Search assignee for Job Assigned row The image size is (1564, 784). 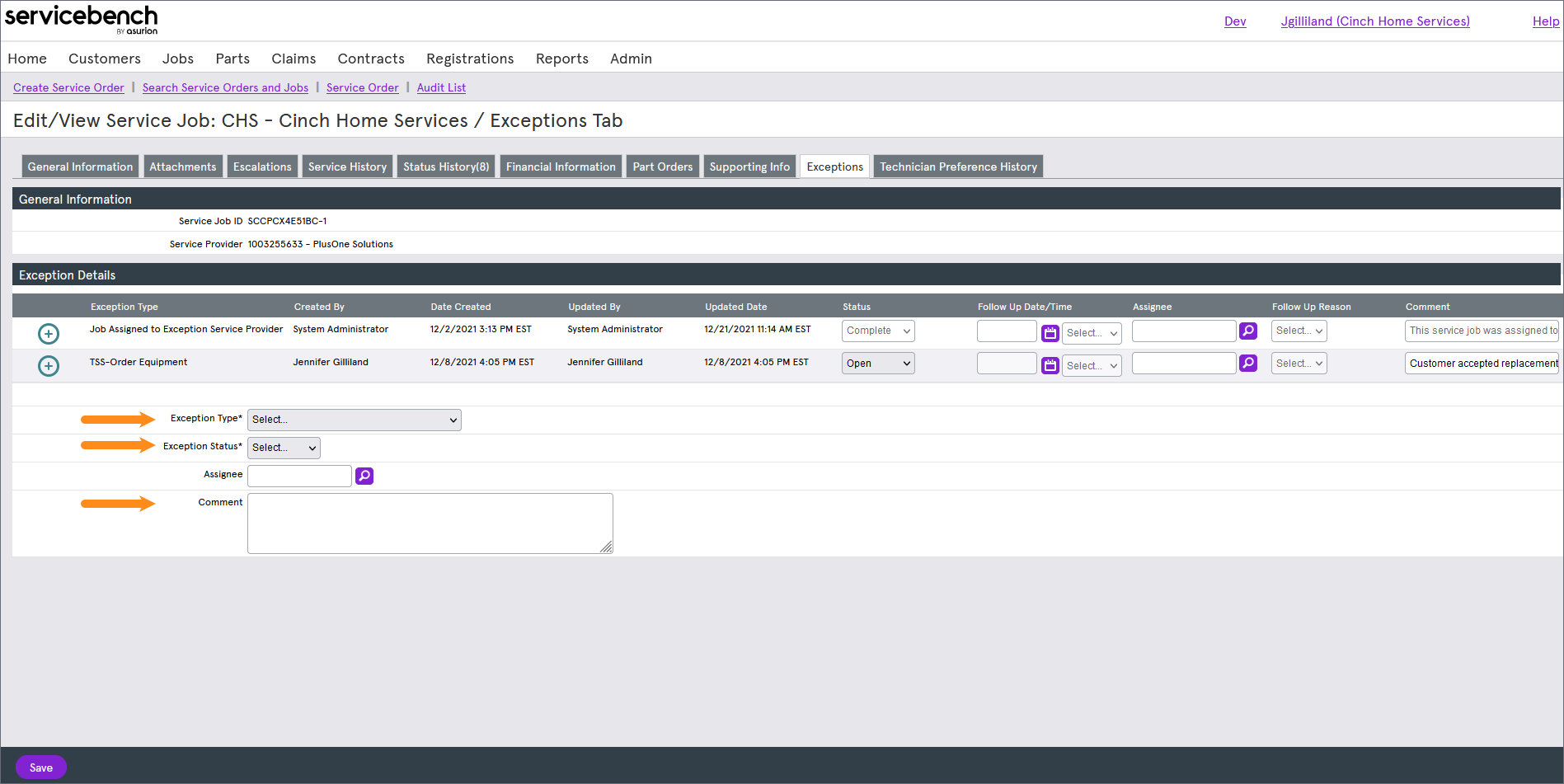(x=1248, y=331)
